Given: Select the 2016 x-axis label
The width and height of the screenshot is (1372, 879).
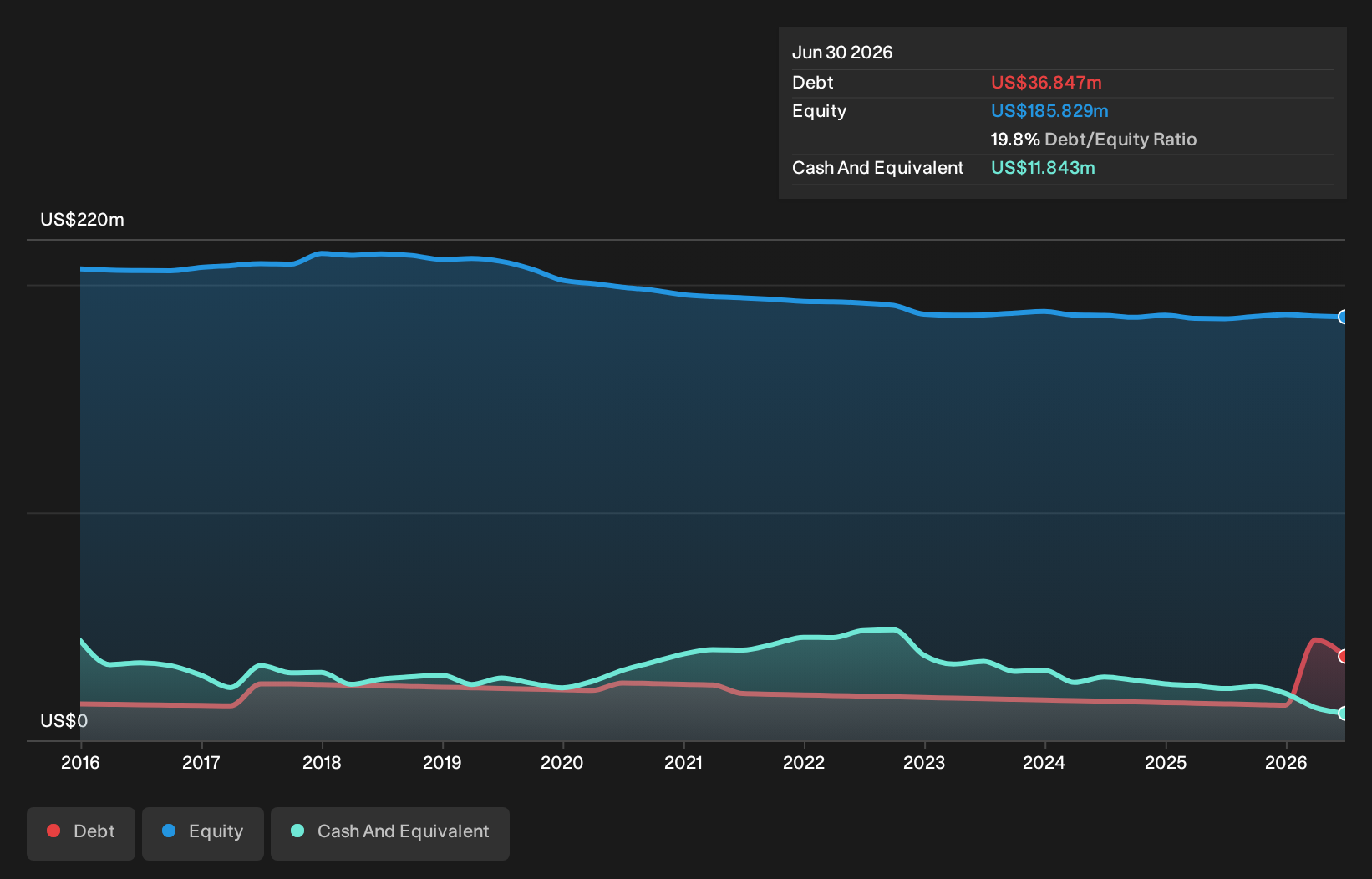Looking at the screenshot, I should point(80,762).
